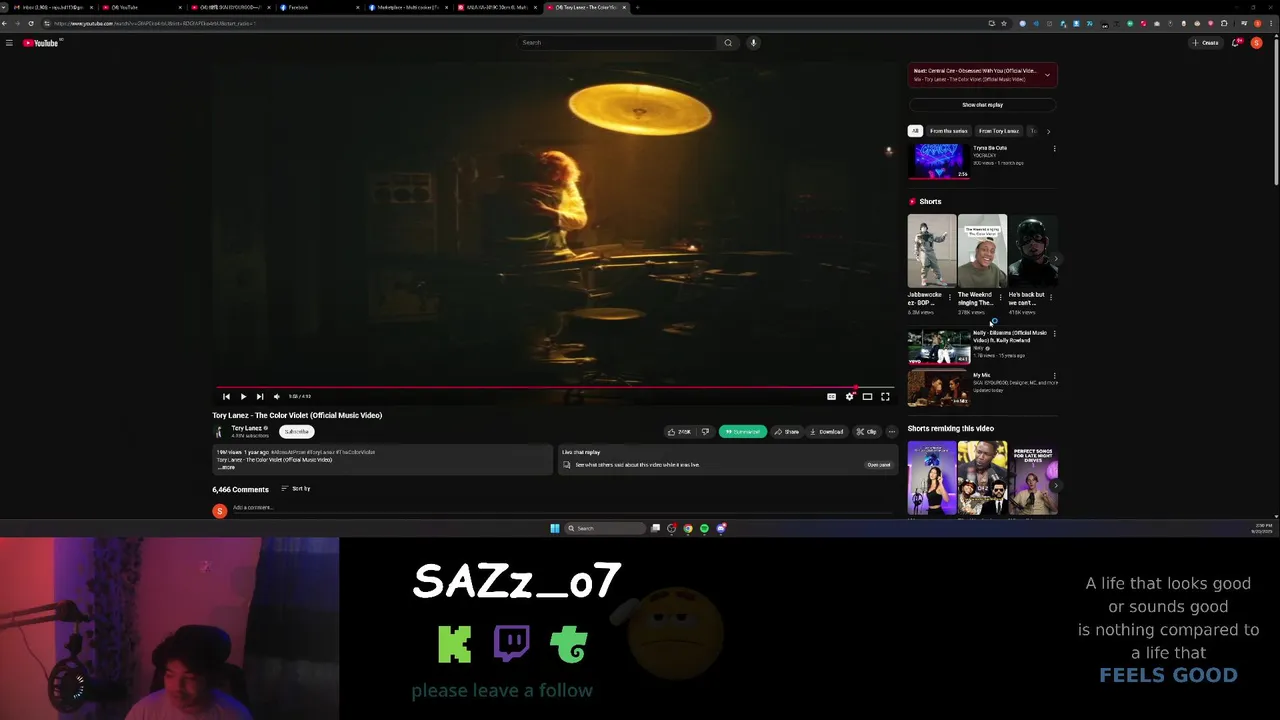
Task: Open the channel avatar in the comment box
Action: pos(219,511)
